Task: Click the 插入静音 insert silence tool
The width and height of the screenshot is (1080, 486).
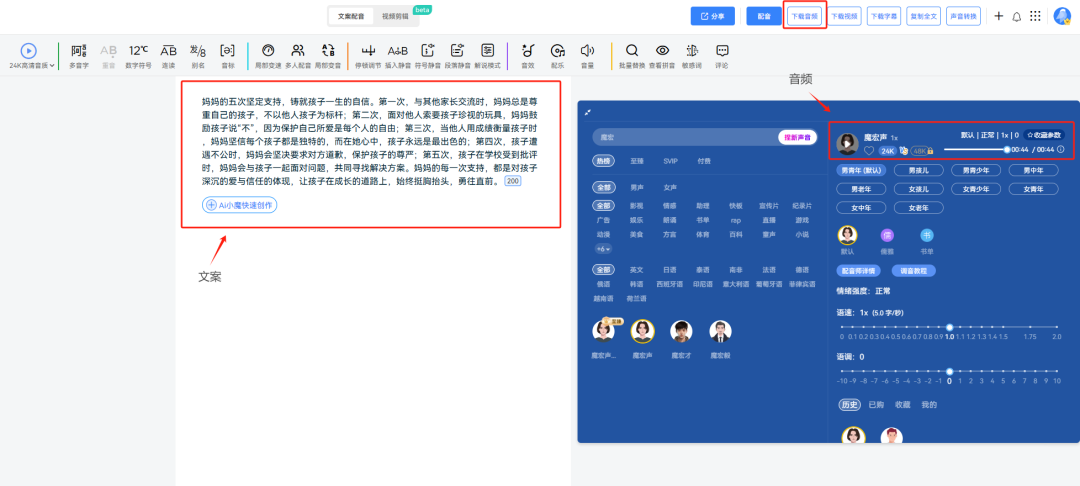Action: pos(398,56)
